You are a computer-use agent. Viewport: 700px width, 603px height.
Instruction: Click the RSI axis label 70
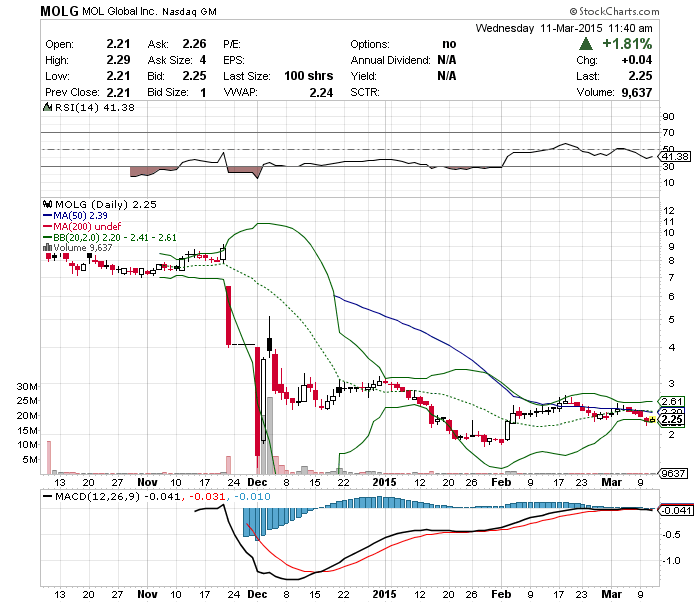pos(668,133)
